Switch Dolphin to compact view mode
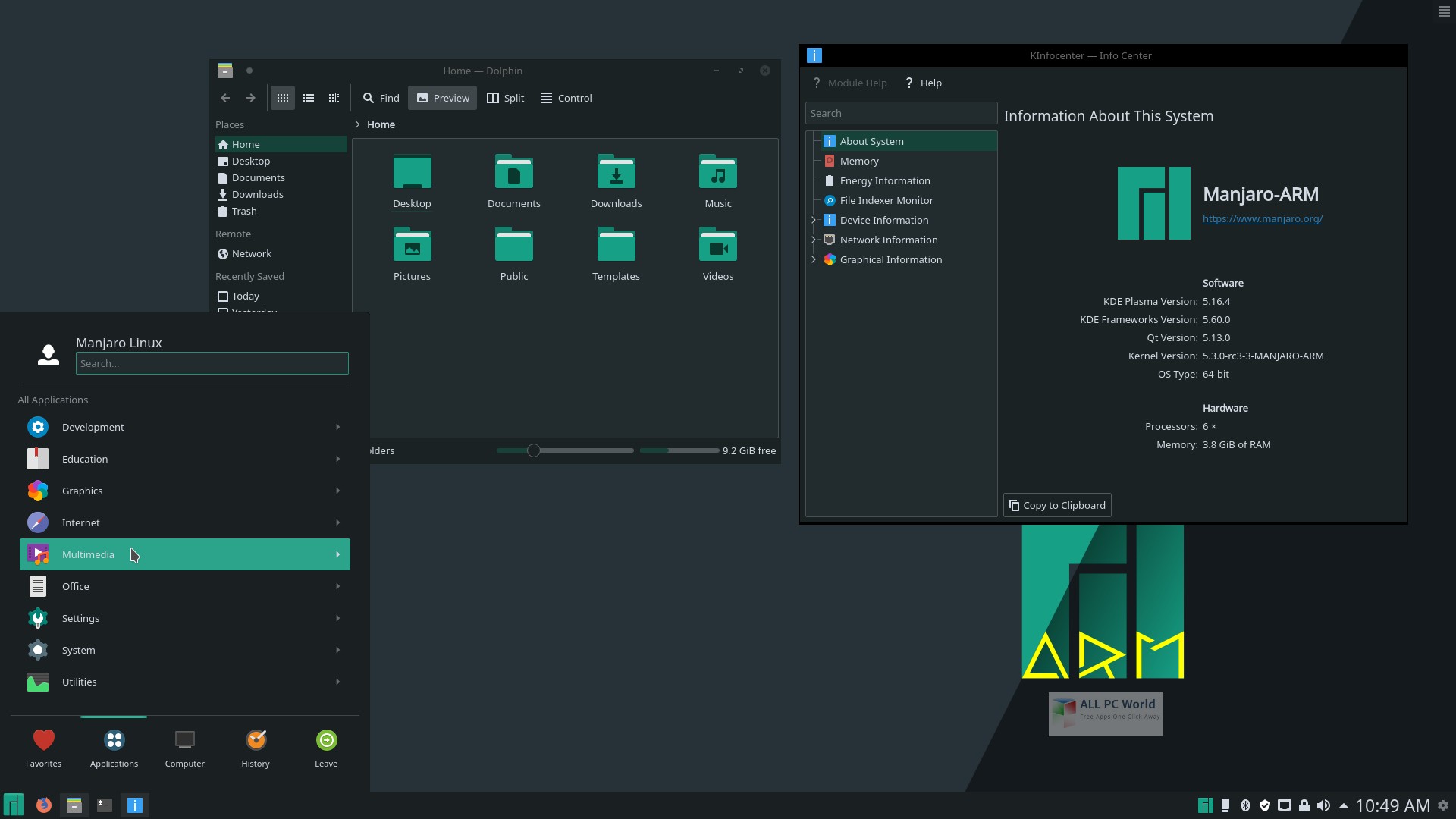This screenshot has width=1456, height=819. [x=309, y=98]
